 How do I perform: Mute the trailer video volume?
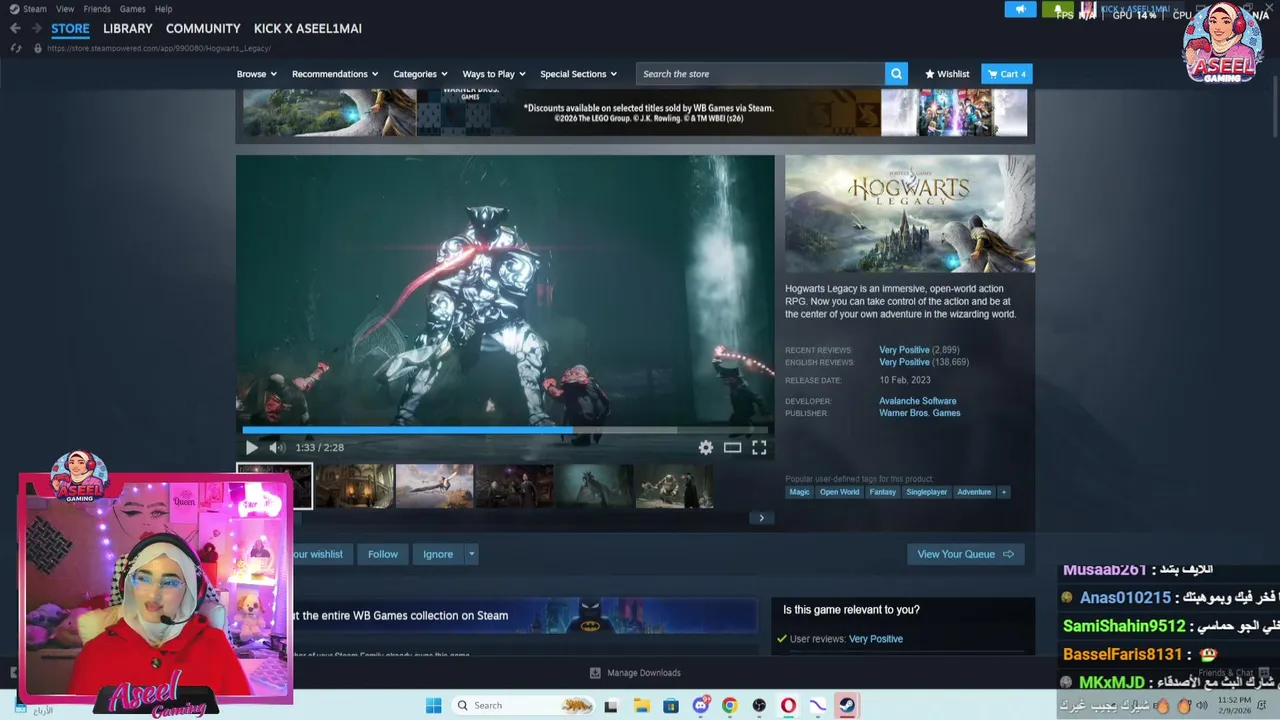point(277,448)
